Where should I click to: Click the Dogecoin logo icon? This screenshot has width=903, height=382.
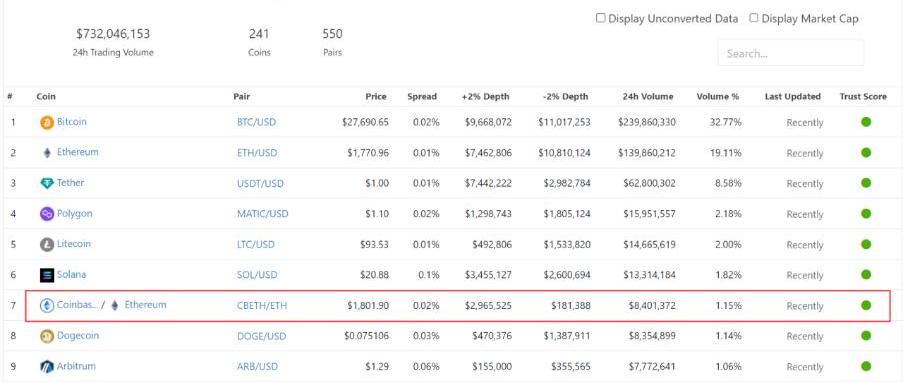(x=47, y=336)
